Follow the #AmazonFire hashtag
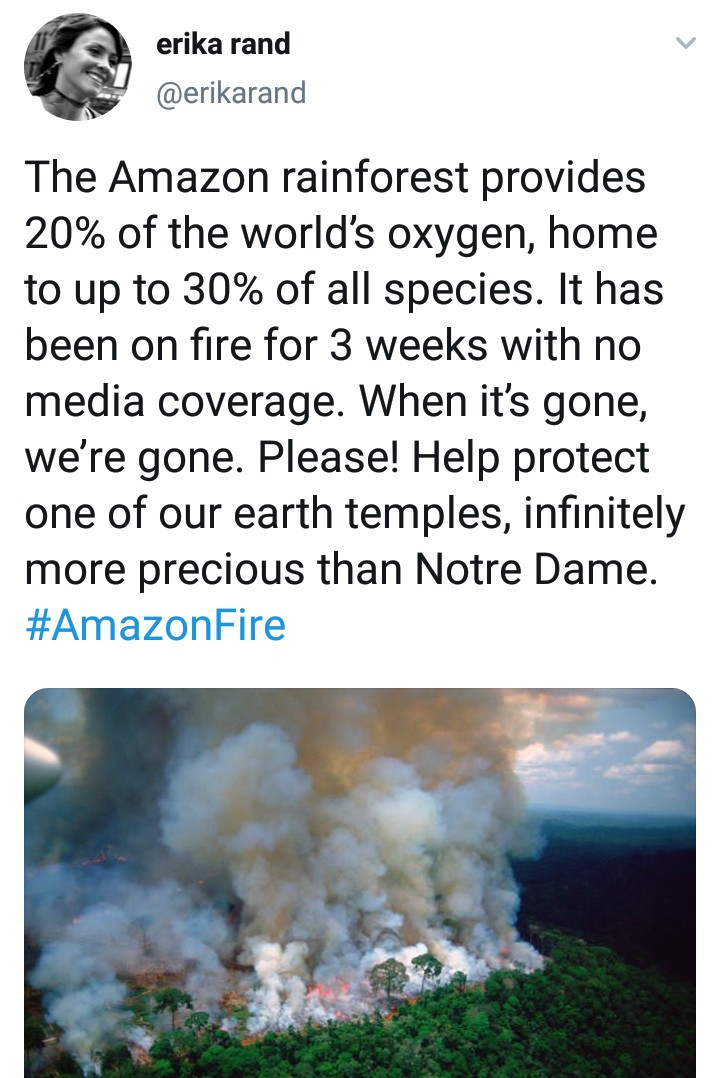 pyautogui.click(x=154, y=625)
